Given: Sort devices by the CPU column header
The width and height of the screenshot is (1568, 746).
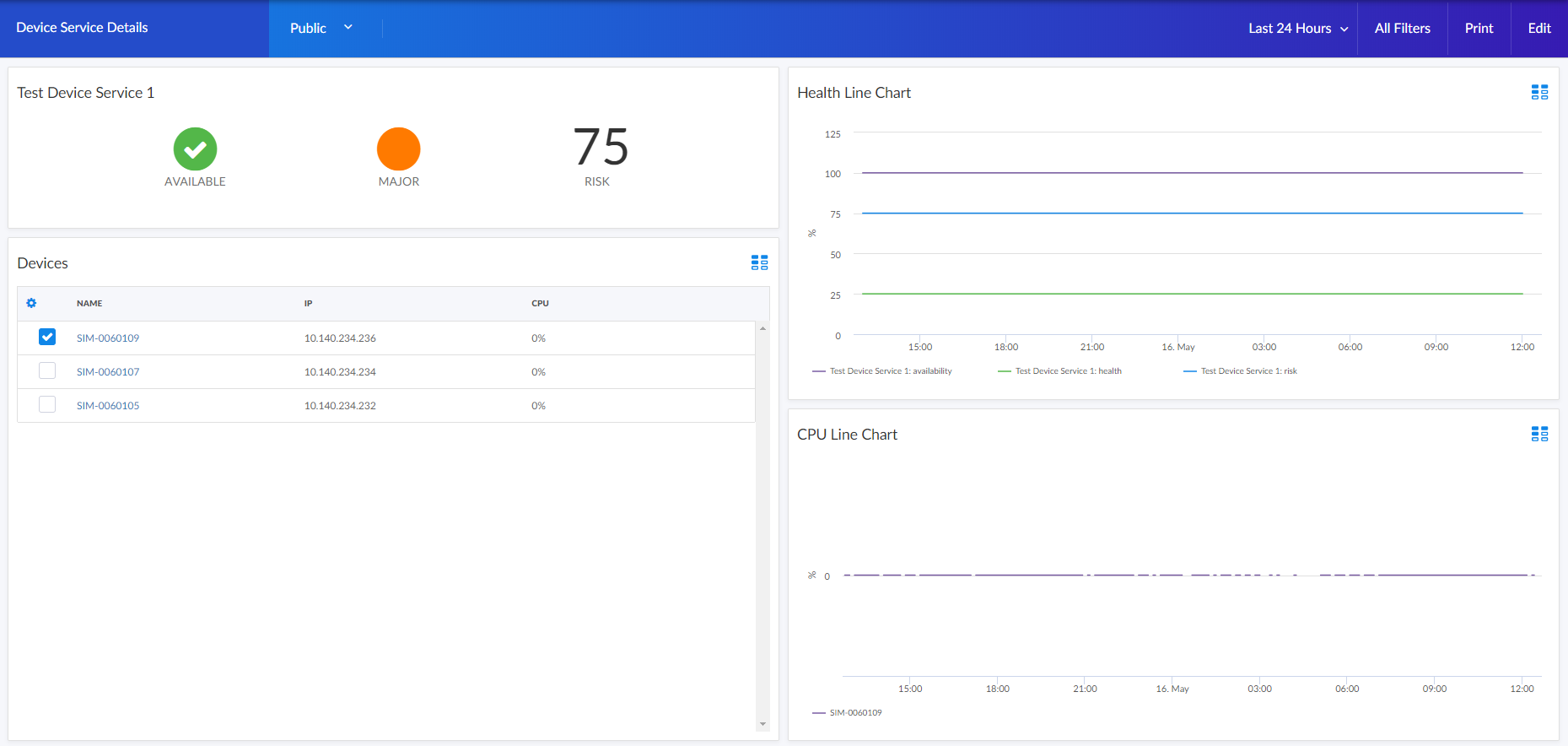Looking at the screenshot, I should (540, 303).
